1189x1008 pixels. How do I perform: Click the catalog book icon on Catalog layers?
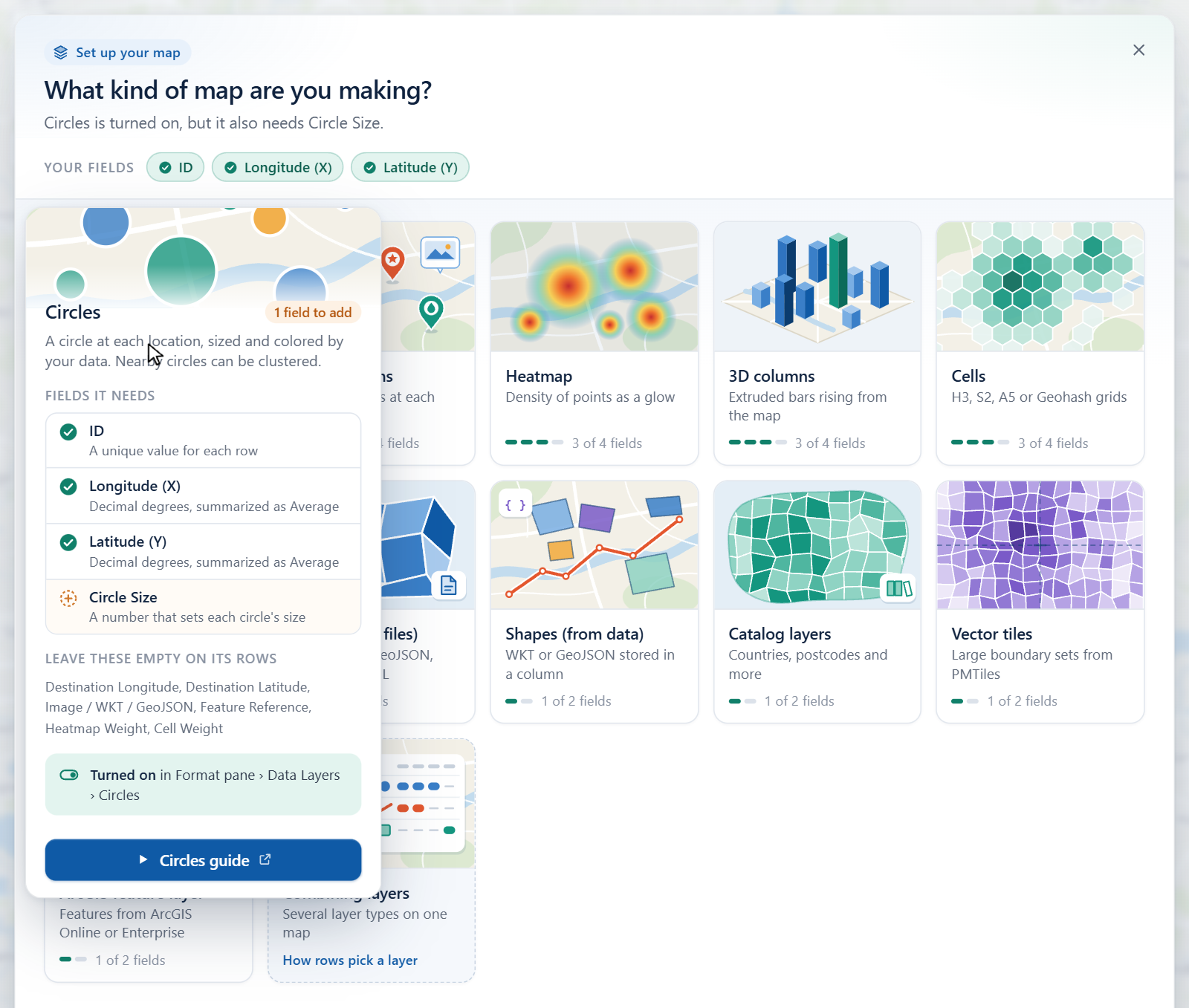point(899,588)
